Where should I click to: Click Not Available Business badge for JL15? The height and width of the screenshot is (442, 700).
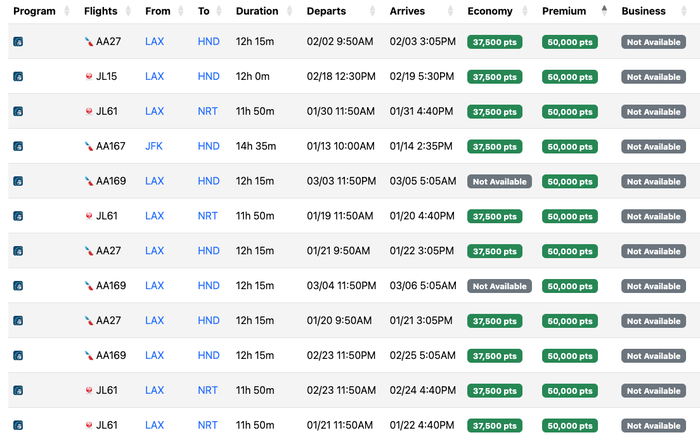point(654,77)
